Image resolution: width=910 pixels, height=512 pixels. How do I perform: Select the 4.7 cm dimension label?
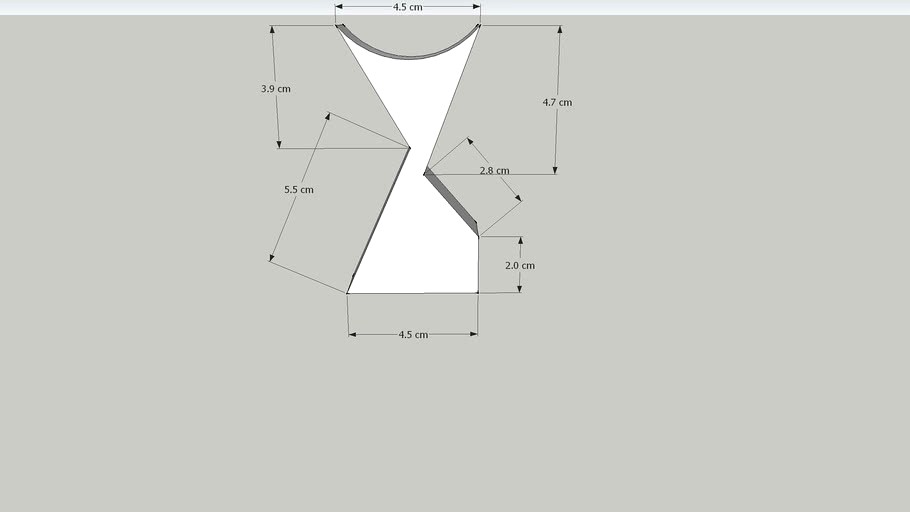(x=557, y=102)
